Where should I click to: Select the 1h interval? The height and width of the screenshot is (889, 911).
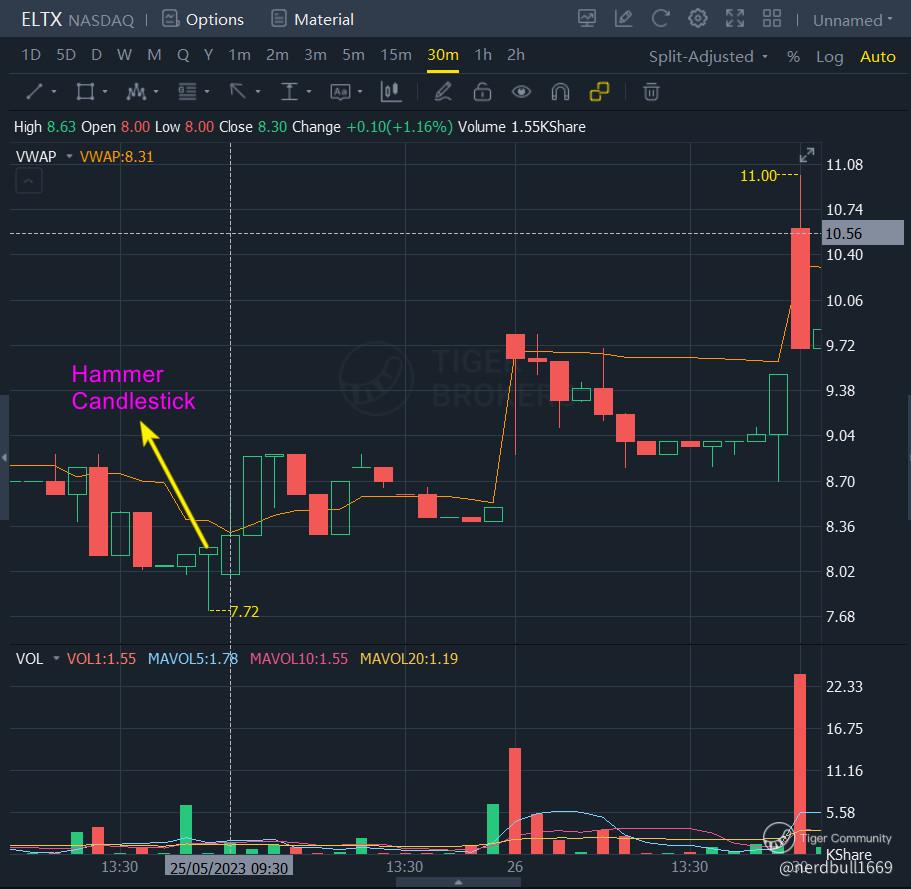[x=483, y=55]
